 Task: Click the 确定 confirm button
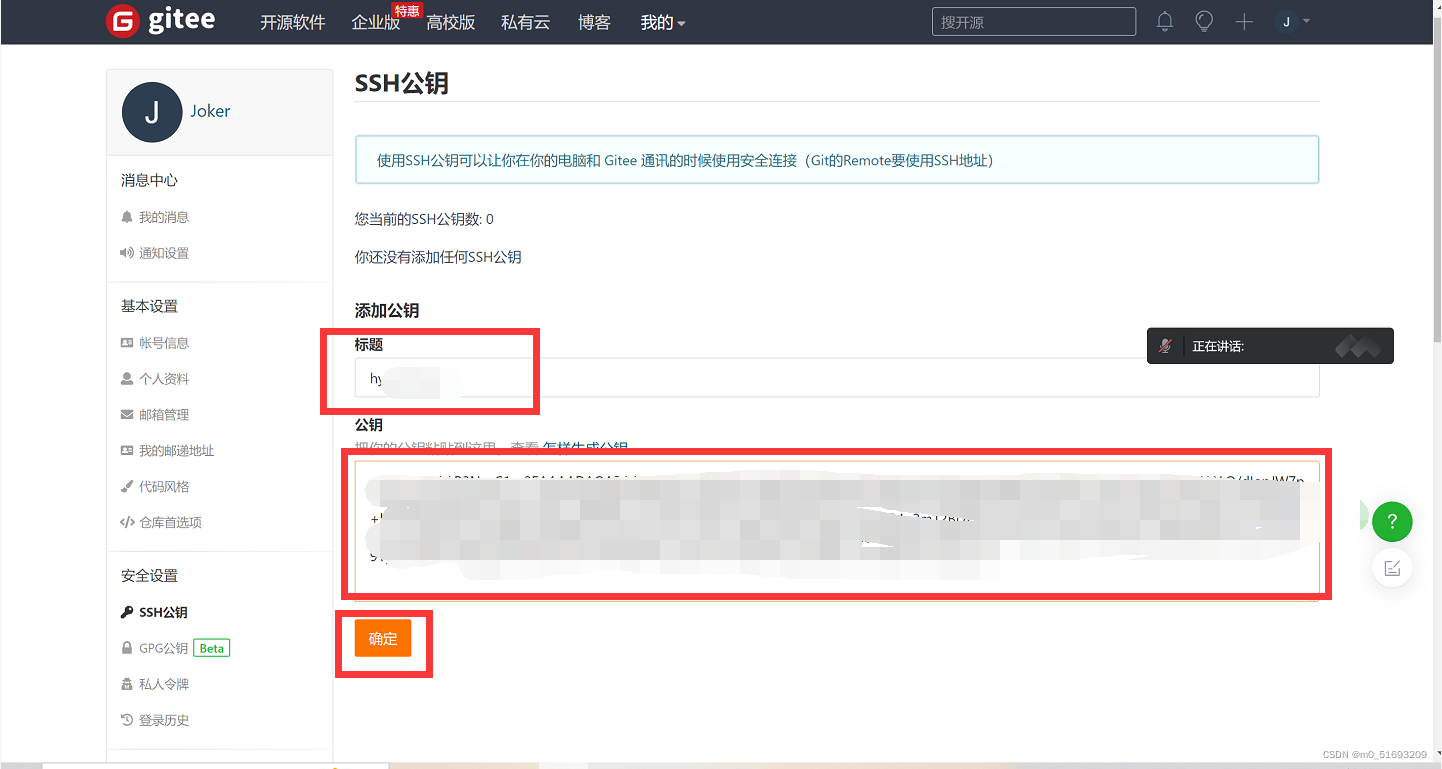click(382, 638)
